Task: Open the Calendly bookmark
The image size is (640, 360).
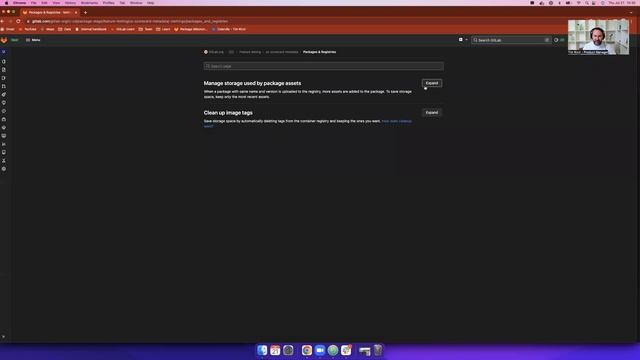Action: 229,29
